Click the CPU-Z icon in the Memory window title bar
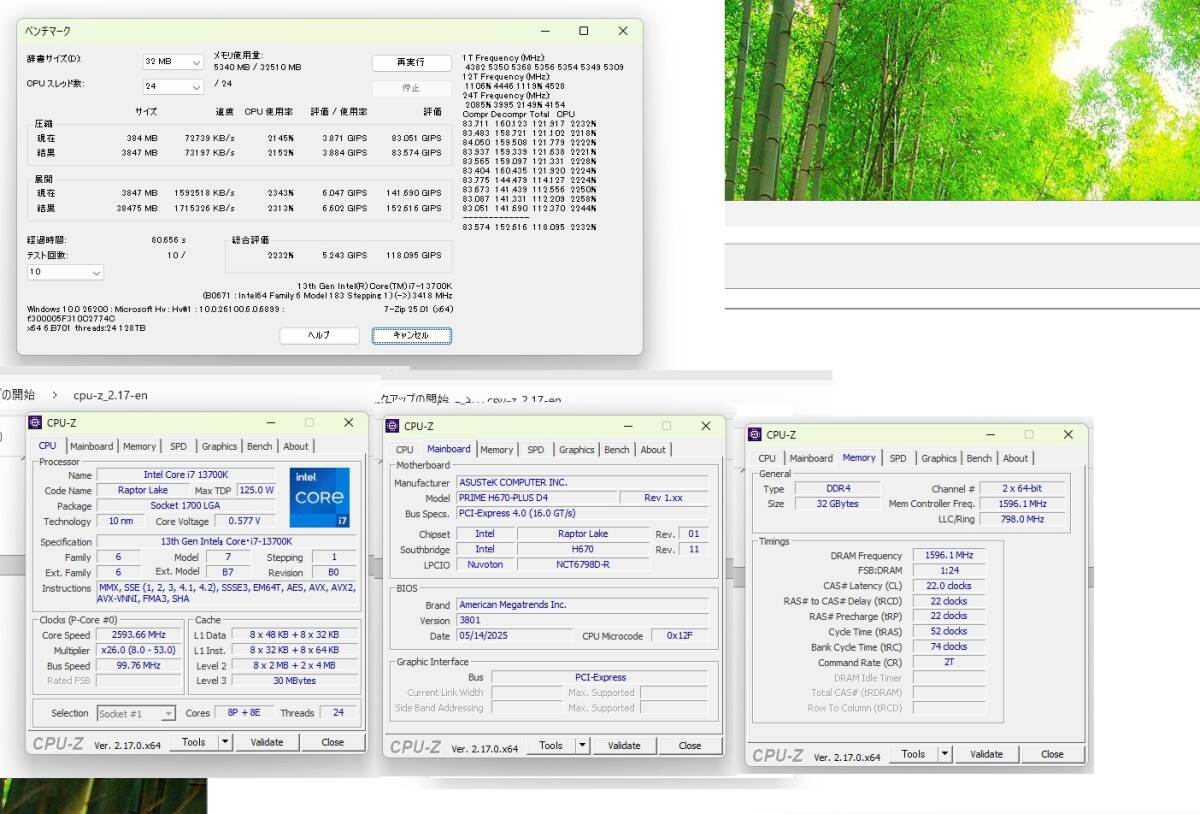This screenshot has height=814, width=1200. pos(755,434)
